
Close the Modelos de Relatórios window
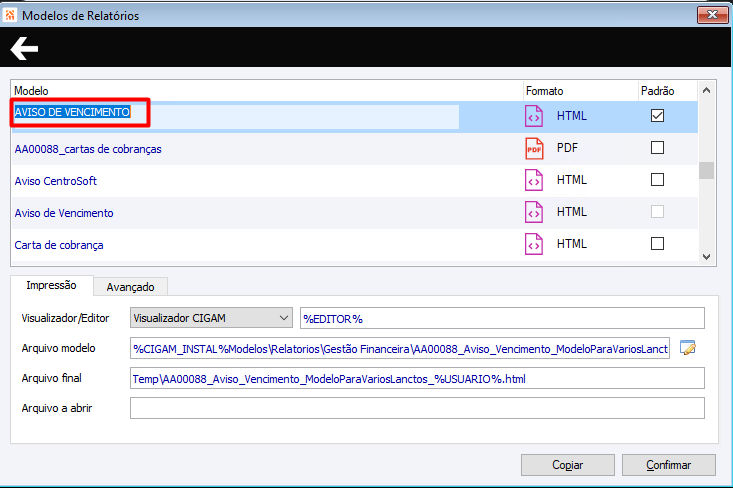[x=712, y=15]
